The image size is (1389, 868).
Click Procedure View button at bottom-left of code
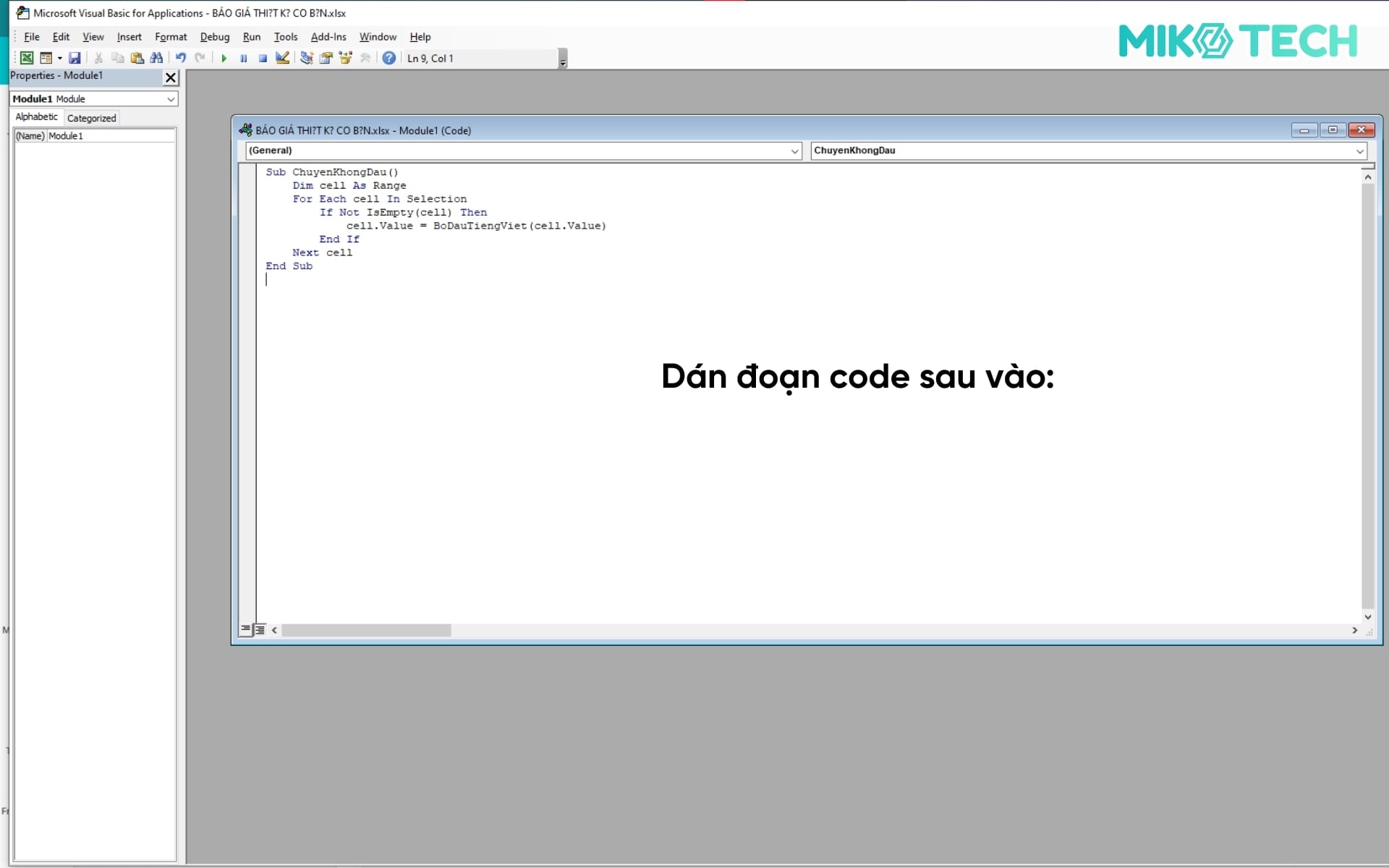[246, 629]
